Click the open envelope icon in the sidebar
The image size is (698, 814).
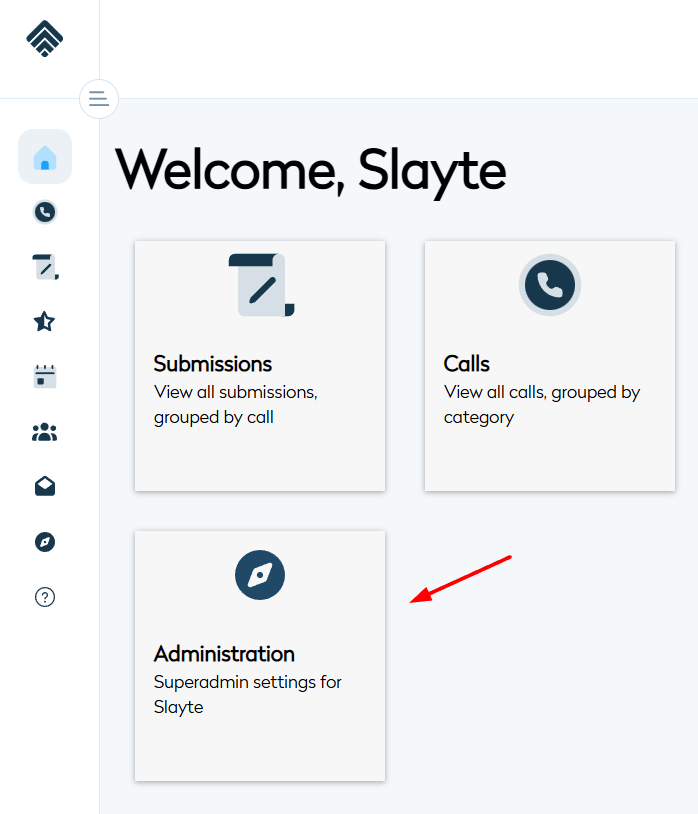pyautogui.click(x=45, y=487)
